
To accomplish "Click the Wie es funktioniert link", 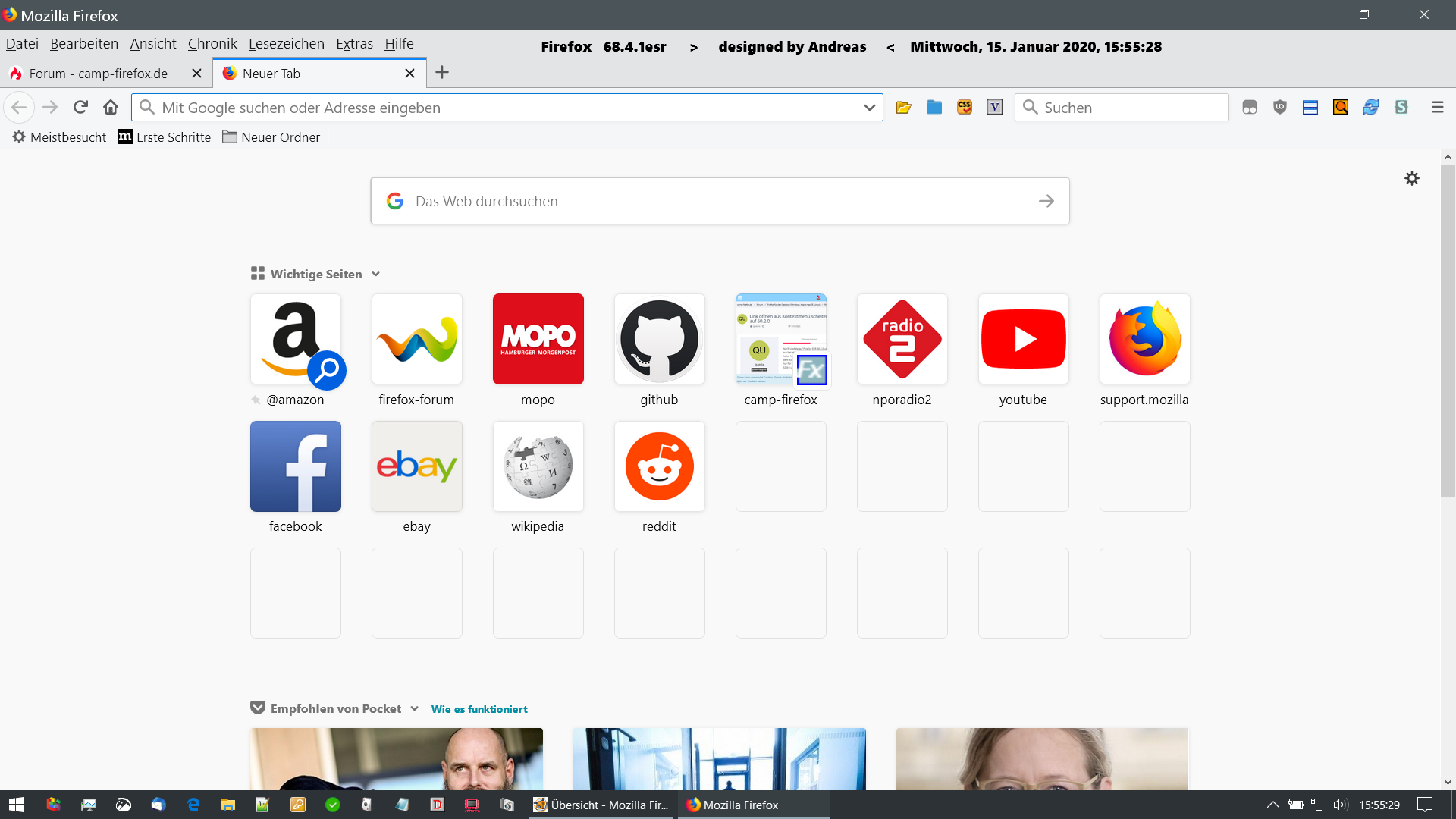I will point(479,709).
